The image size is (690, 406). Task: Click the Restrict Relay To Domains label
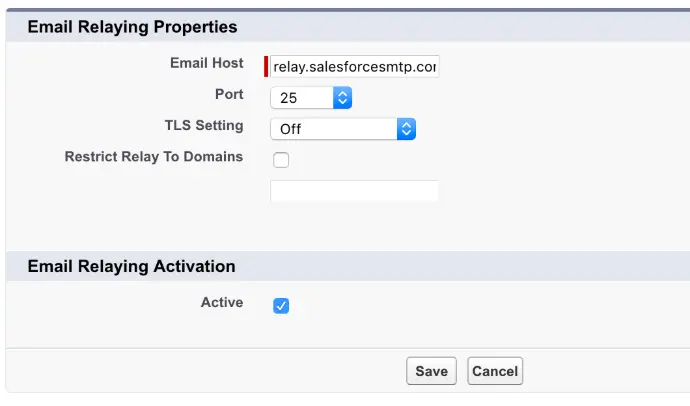coord(154,157)
